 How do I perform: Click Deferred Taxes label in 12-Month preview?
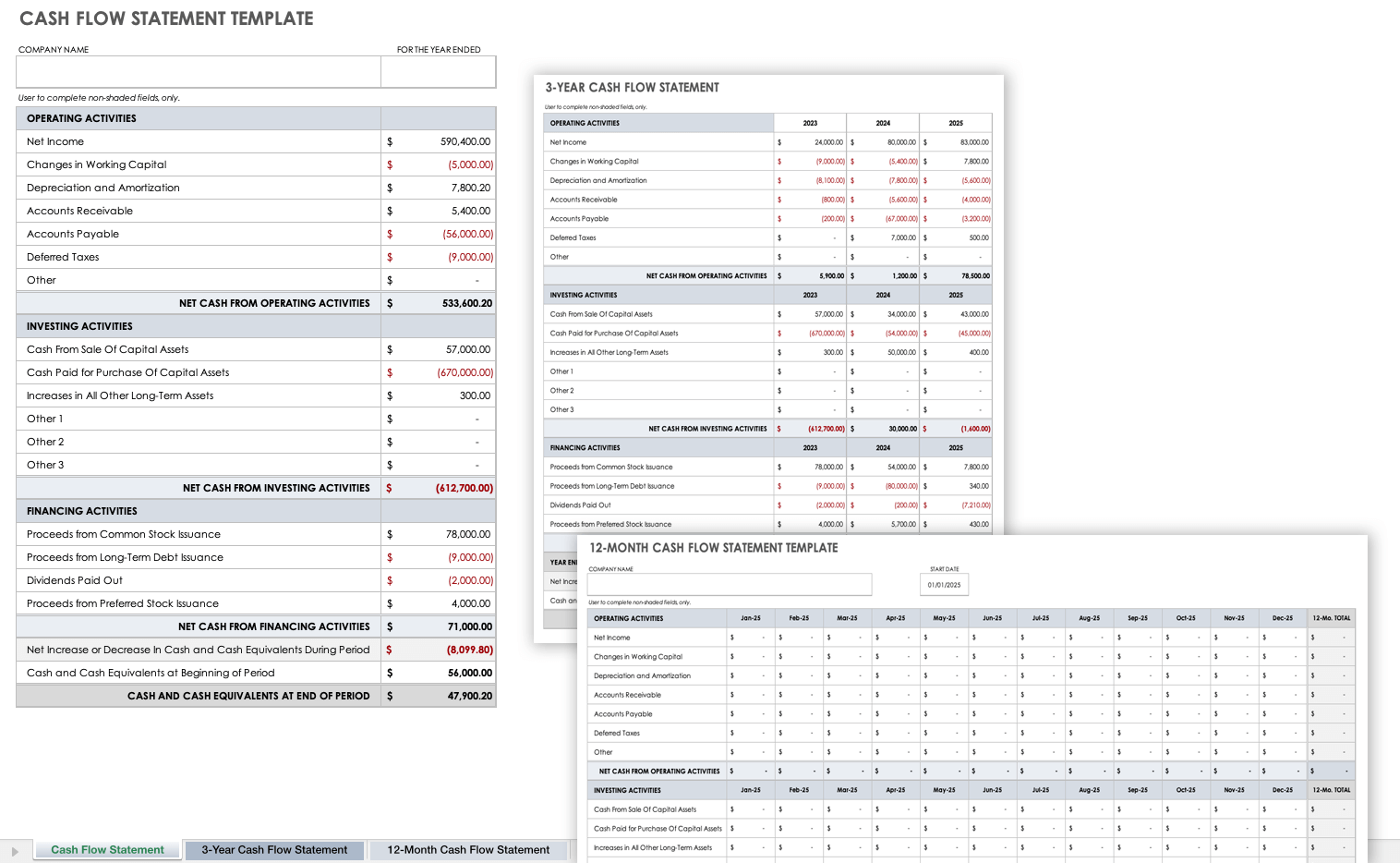pyautogui.click(x=617, y=733)
